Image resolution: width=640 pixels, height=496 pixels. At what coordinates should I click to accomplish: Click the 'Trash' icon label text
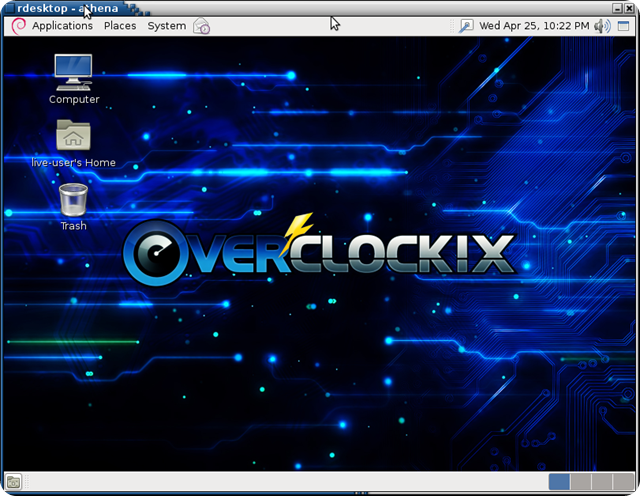(73, 226)
